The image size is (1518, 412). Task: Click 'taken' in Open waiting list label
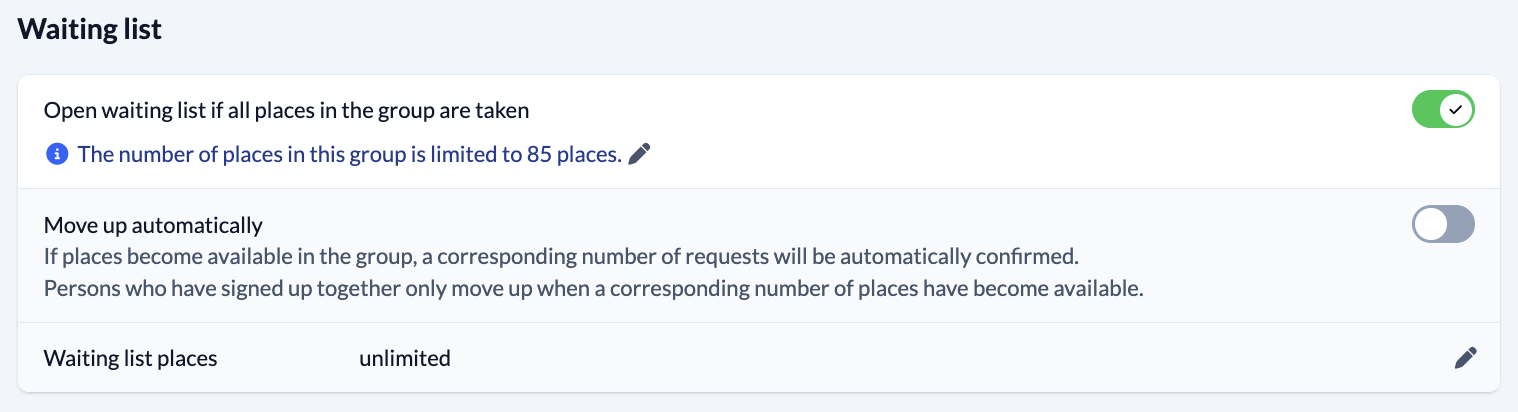[504, 110]
